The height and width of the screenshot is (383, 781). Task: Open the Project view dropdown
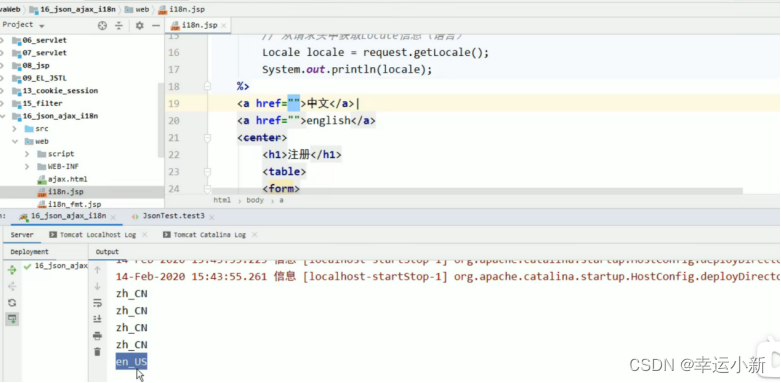coord(41,26)
